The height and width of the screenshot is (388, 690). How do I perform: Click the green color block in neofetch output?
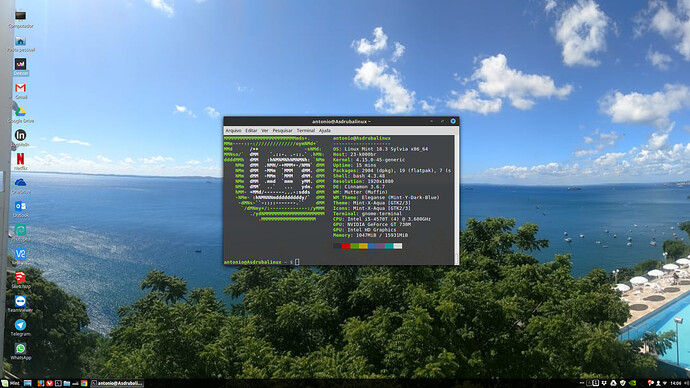355,246
